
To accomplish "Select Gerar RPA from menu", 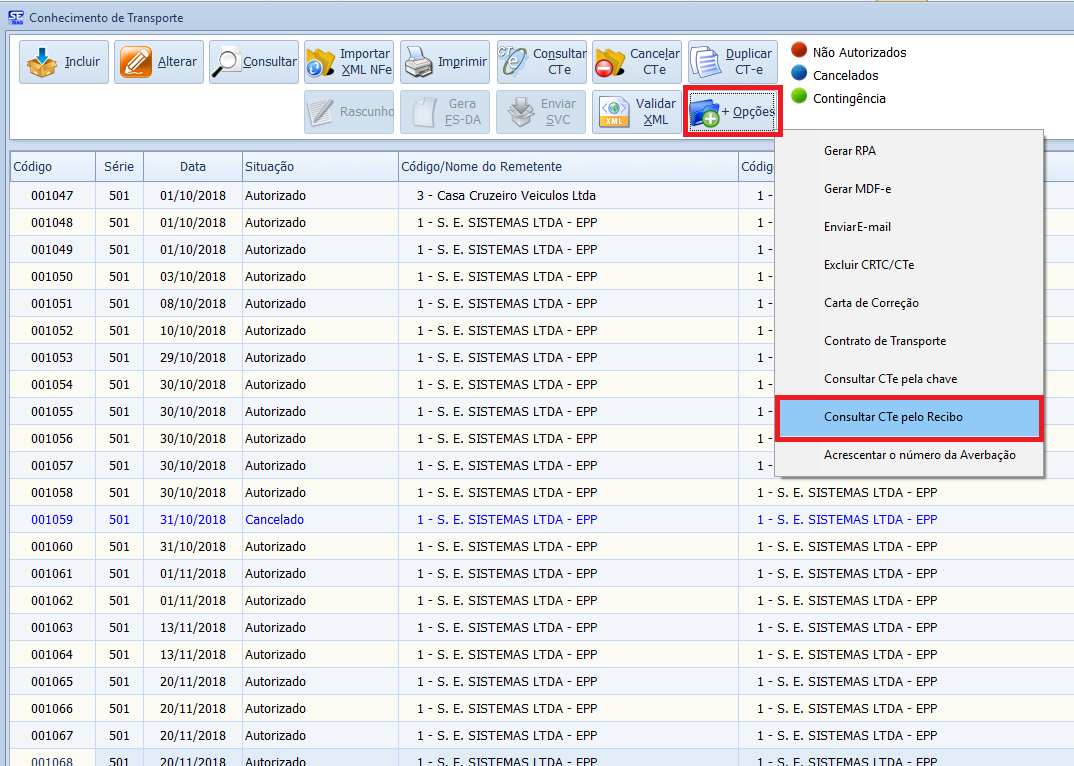I will tap(849, 151).
